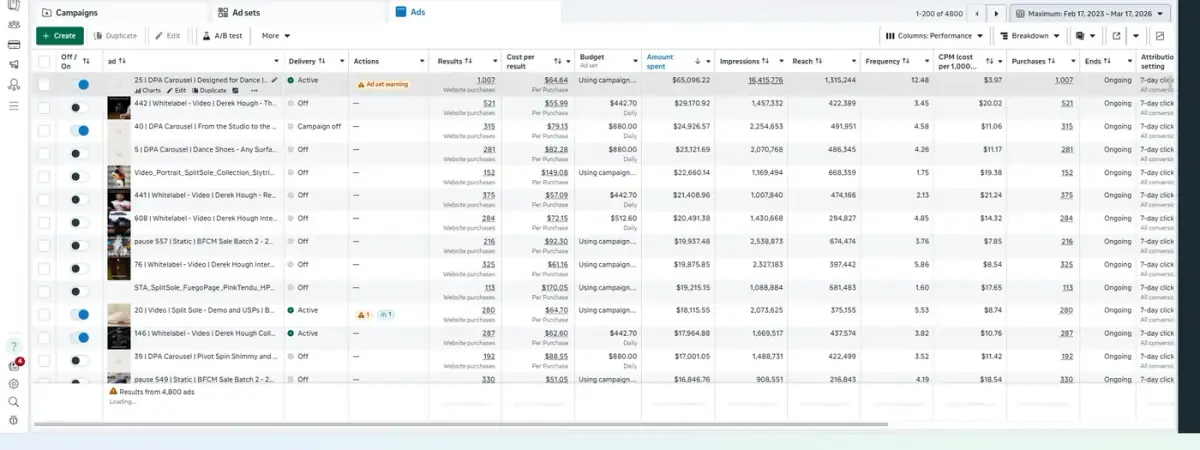Viewport: 1200px width, 450px height.
Task: Open the date range dropdown
Action: coord(1090,14)
